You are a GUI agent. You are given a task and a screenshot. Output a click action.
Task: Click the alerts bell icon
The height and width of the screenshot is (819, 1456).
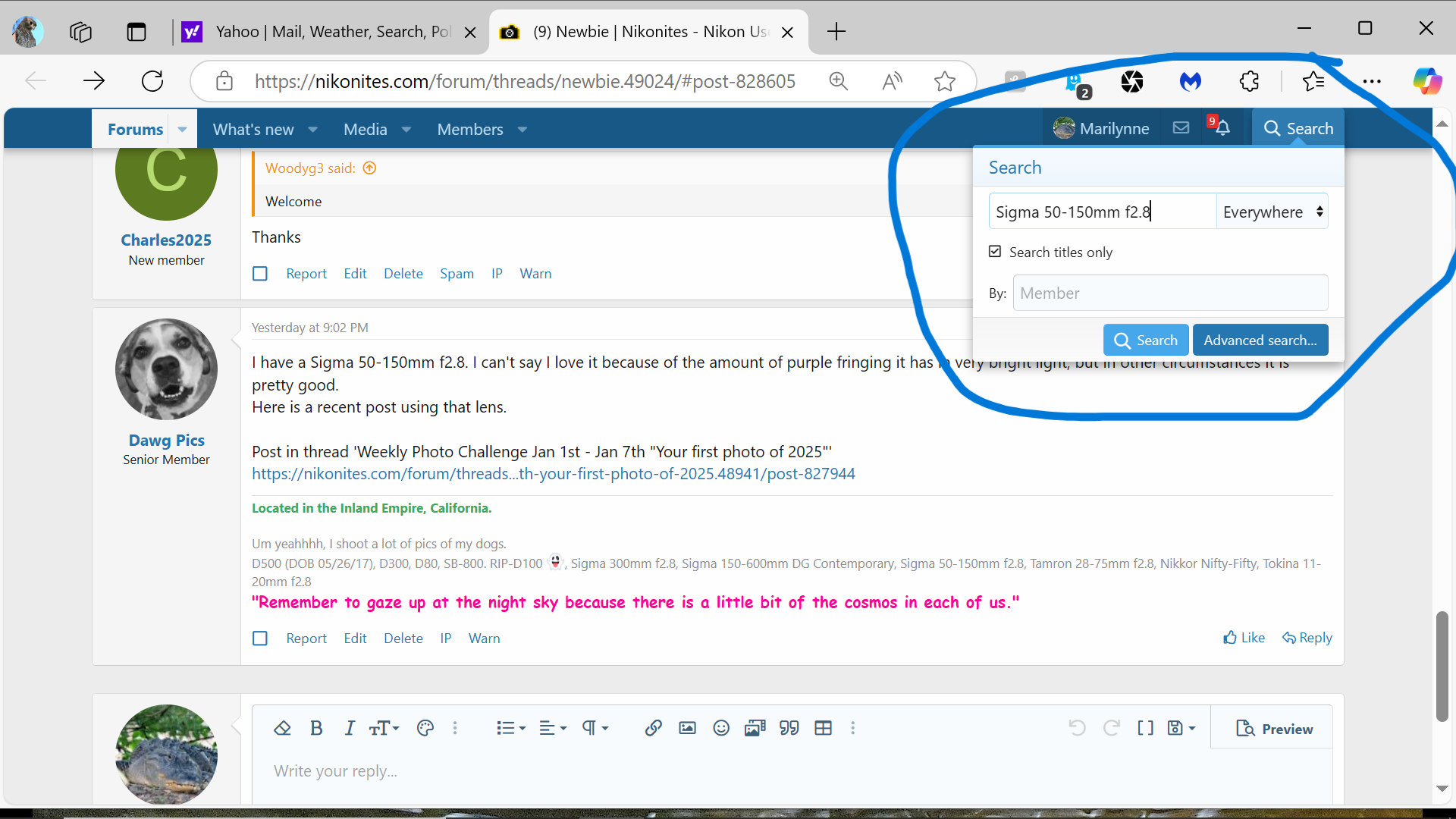click(x=1222, y=128)
